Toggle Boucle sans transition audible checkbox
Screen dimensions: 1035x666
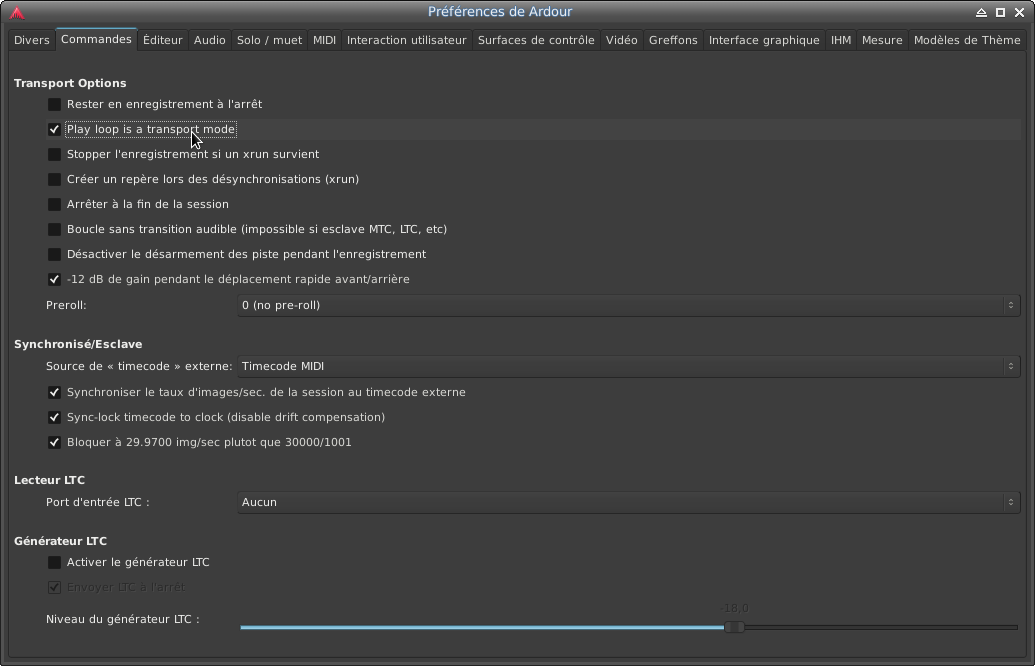[x=54, y=230]
